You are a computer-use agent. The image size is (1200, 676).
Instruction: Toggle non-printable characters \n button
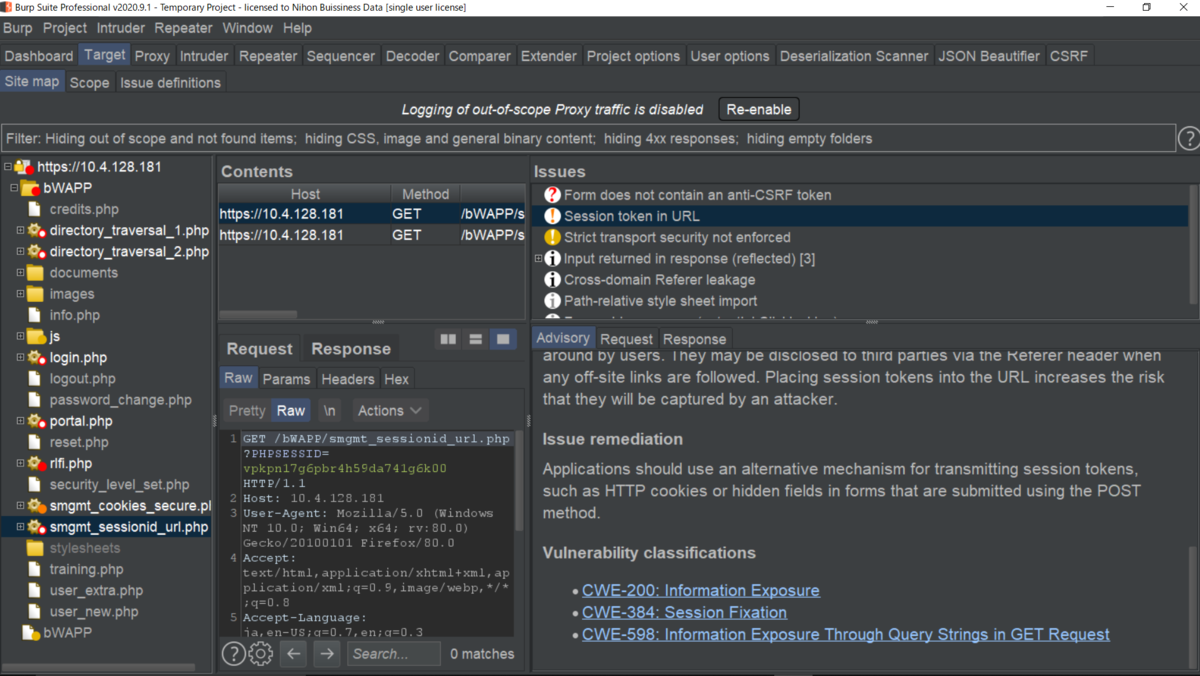click(x=330, y=411)
